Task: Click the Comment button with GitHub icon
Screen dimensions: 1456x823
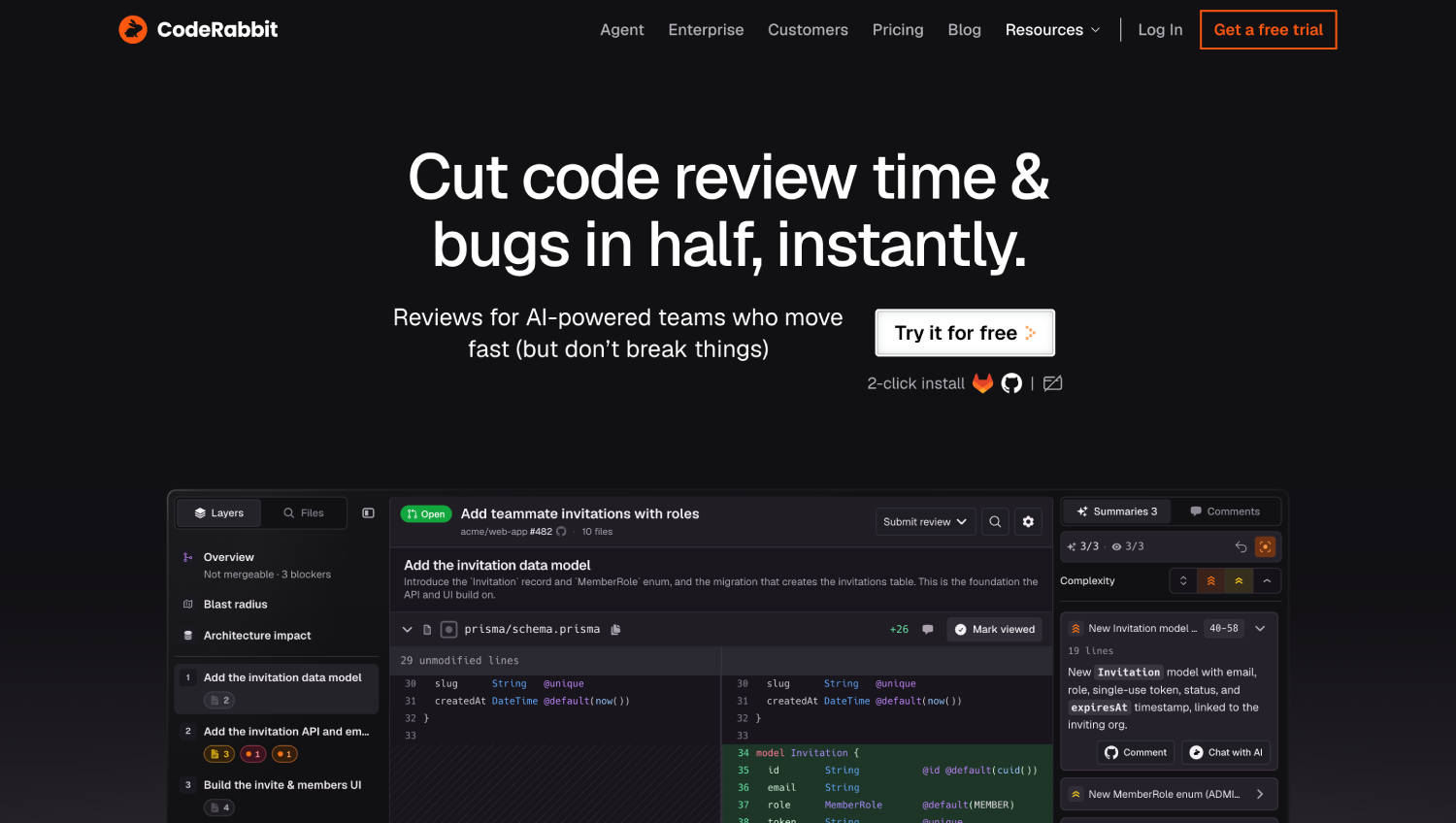Action: 1136,752
